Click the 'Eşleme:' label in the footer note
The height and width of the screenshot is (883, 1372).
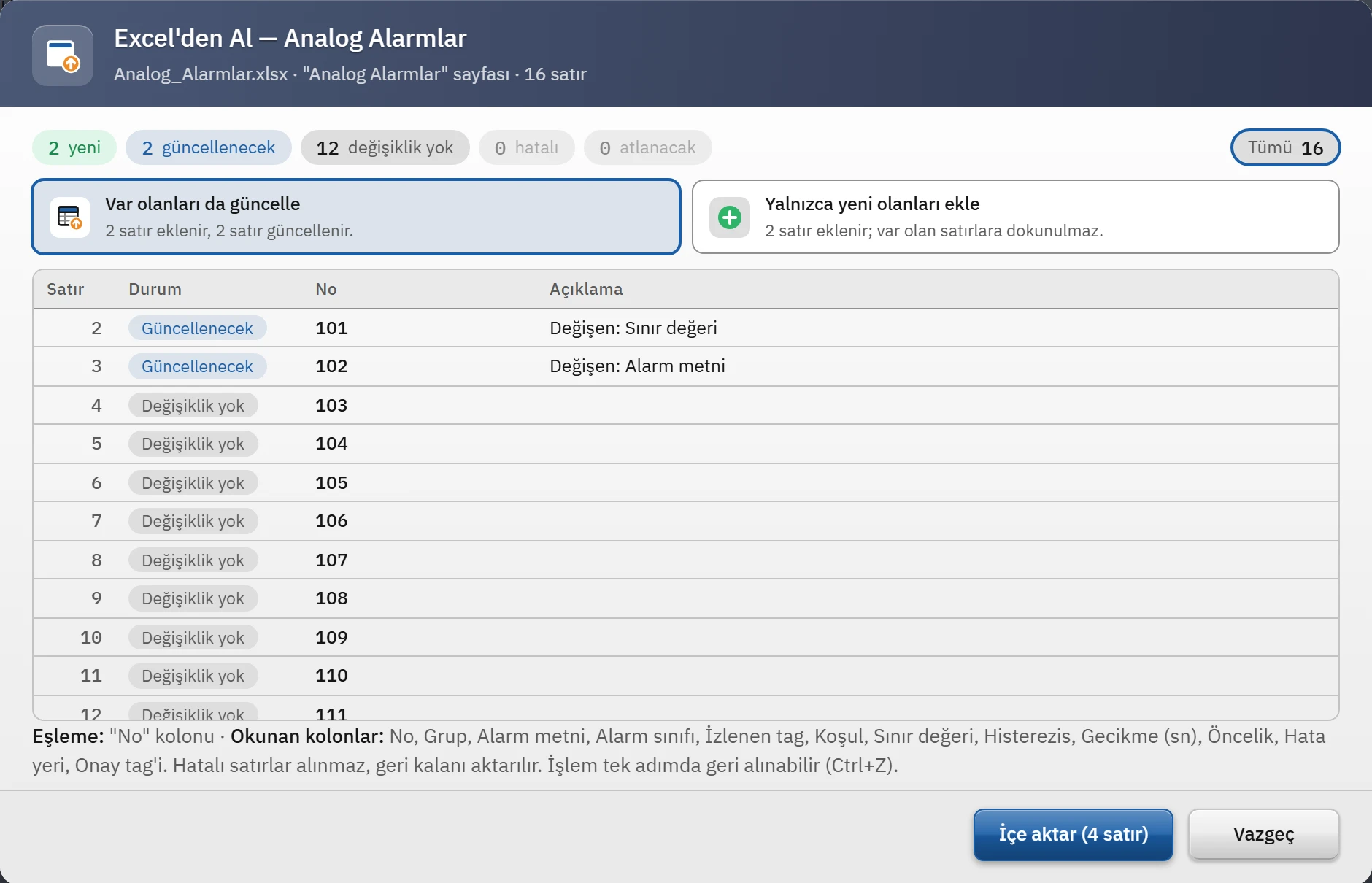point(69,736)
